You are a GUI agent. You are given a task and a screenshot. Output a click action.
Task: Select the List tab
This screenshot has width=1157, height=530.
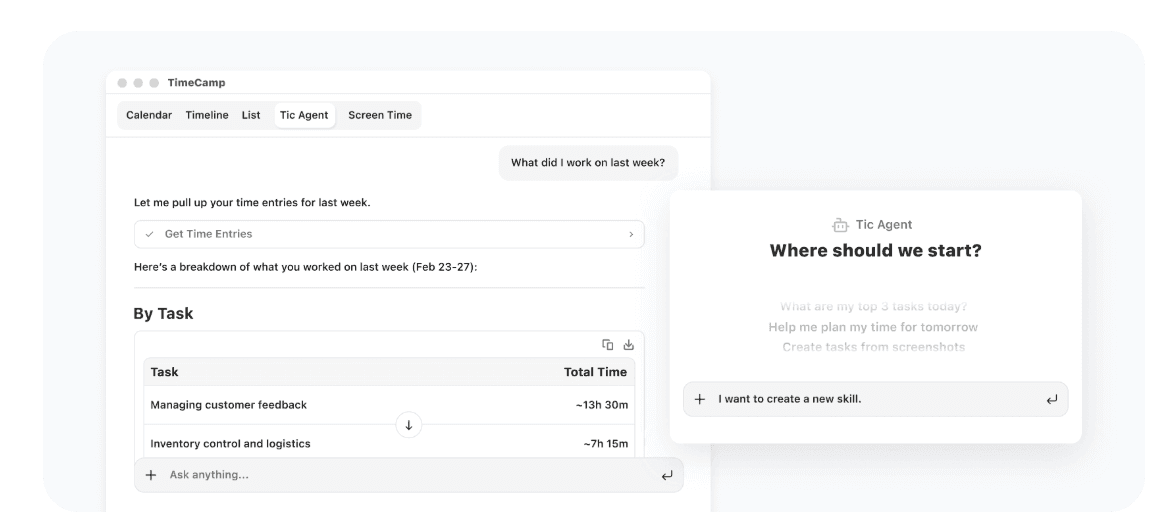coord(251,115)
